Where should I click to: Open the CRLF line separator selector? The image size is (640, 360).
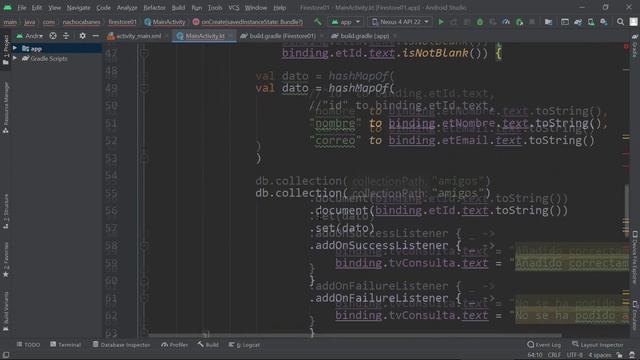coord(554,355)
